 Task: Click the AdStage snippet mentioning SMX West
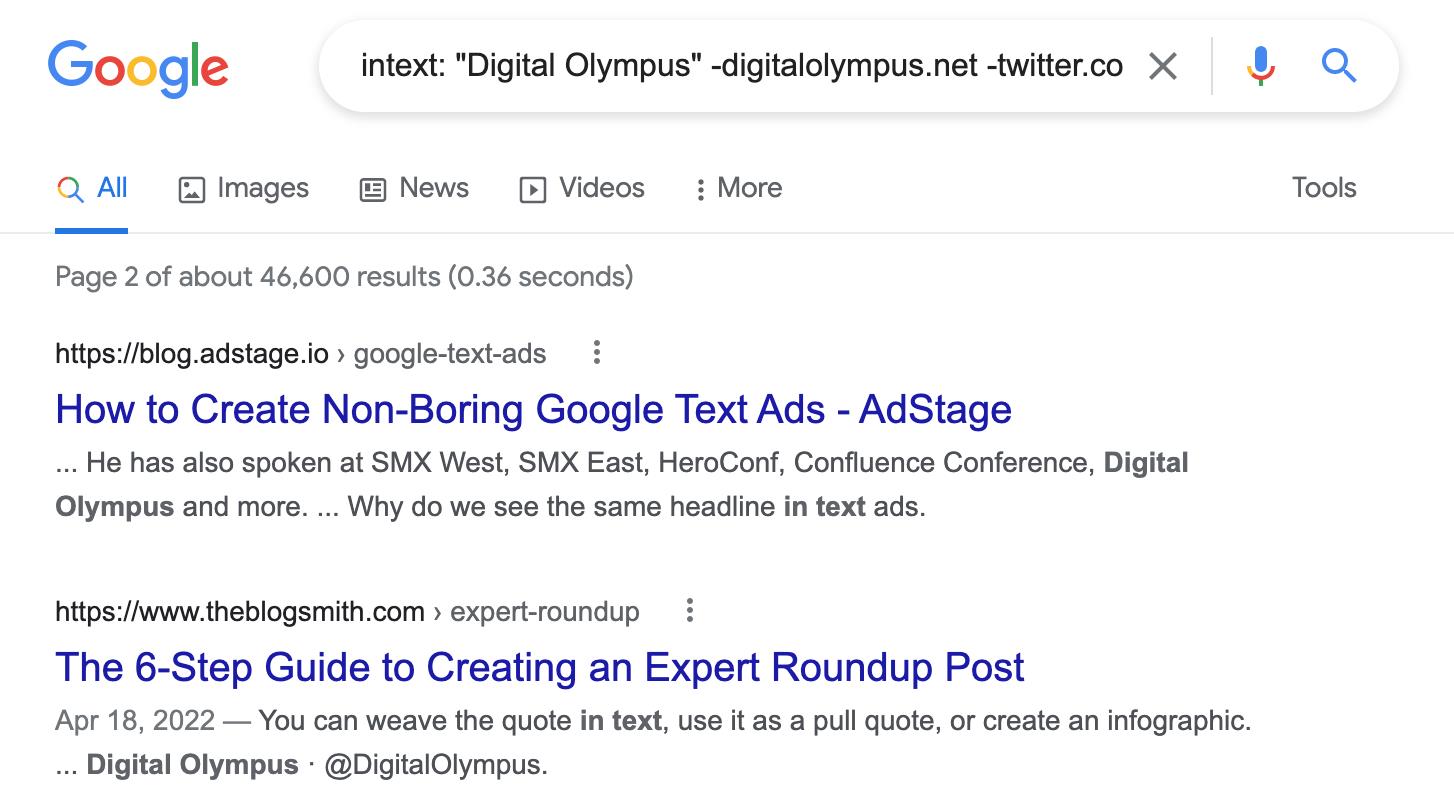coord(622,485)
